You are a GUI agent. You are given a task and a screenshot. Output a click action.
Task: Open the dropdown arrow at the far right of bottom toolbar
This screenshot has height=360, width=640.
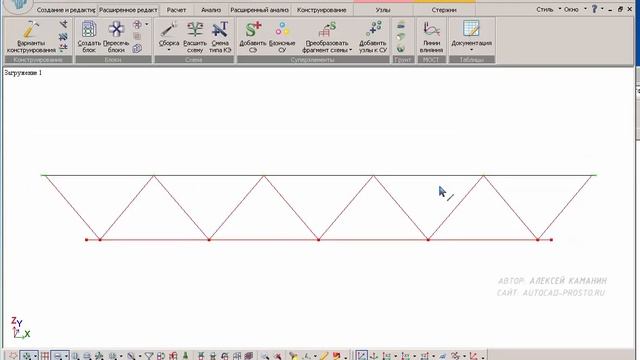pyautogui.click(x=482, y=357)
